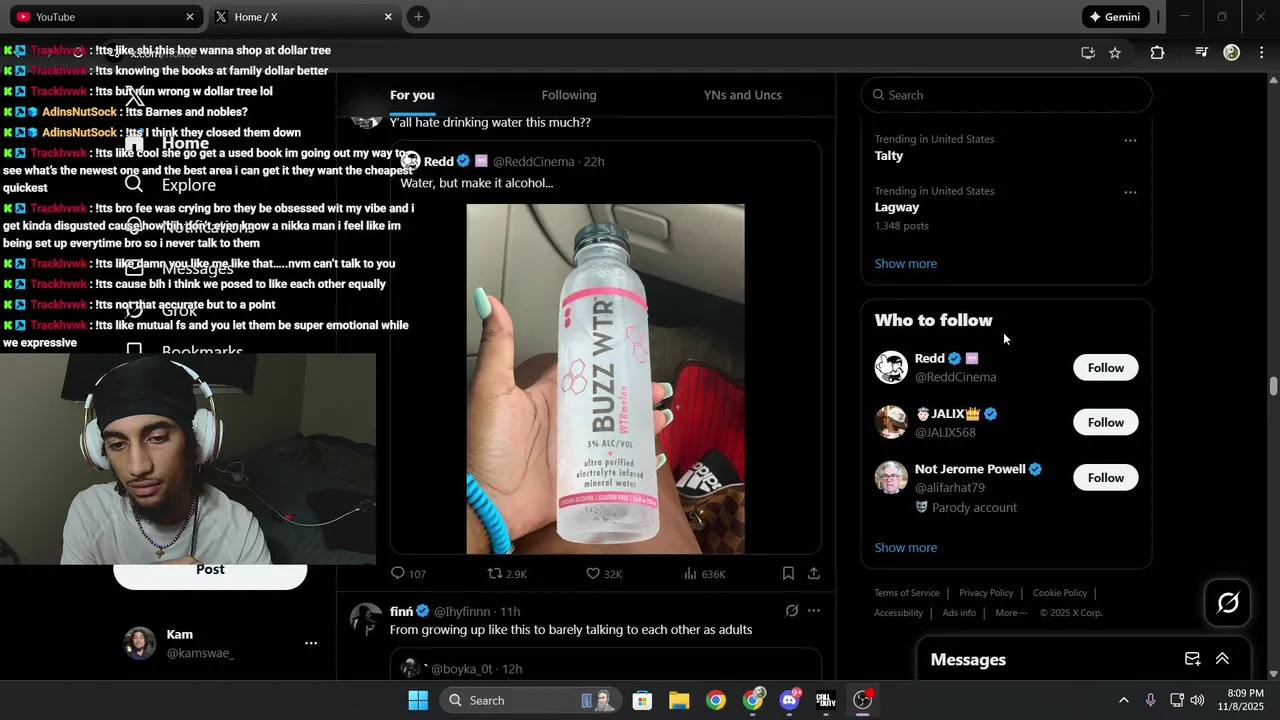
Task: Open the Lagway trending topic
Action: pyautogui.click(x=897, y=208)
